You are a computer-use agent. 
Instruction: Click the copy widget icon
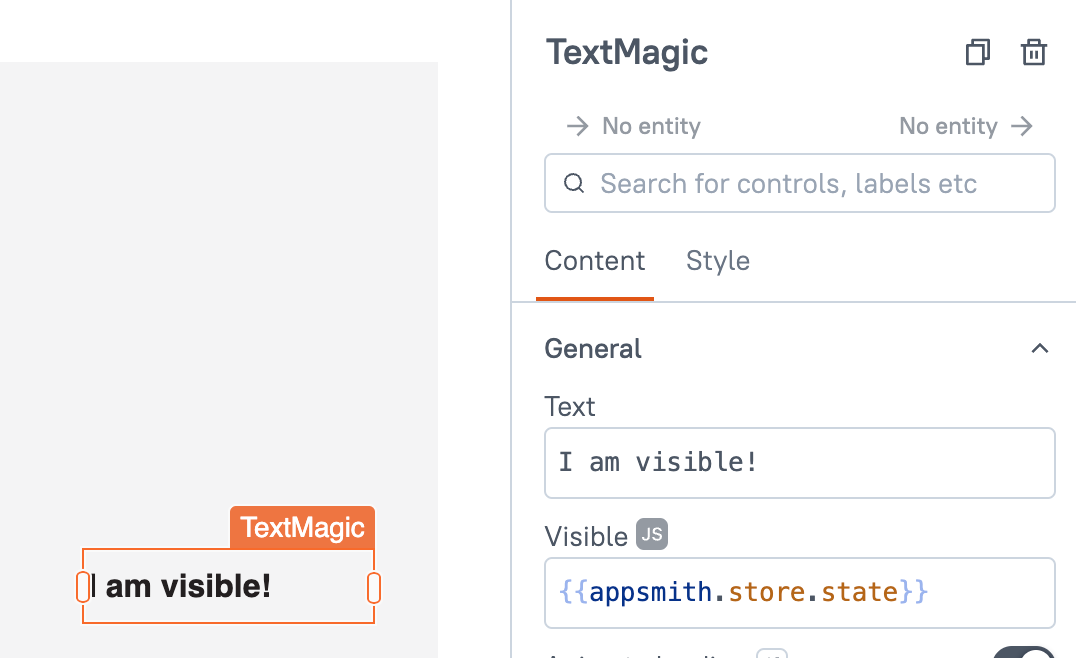[977, 53]
